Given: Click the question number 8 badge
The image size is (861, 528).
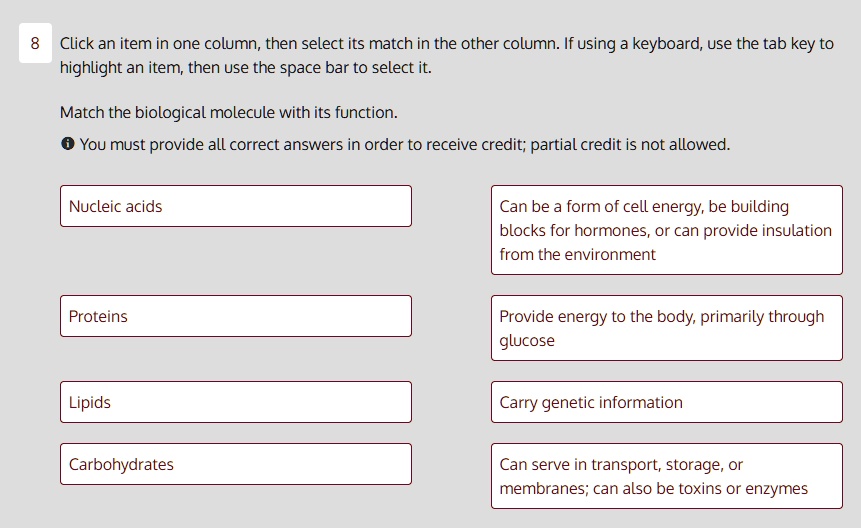Looking at the screenshot, I should 35,44.
